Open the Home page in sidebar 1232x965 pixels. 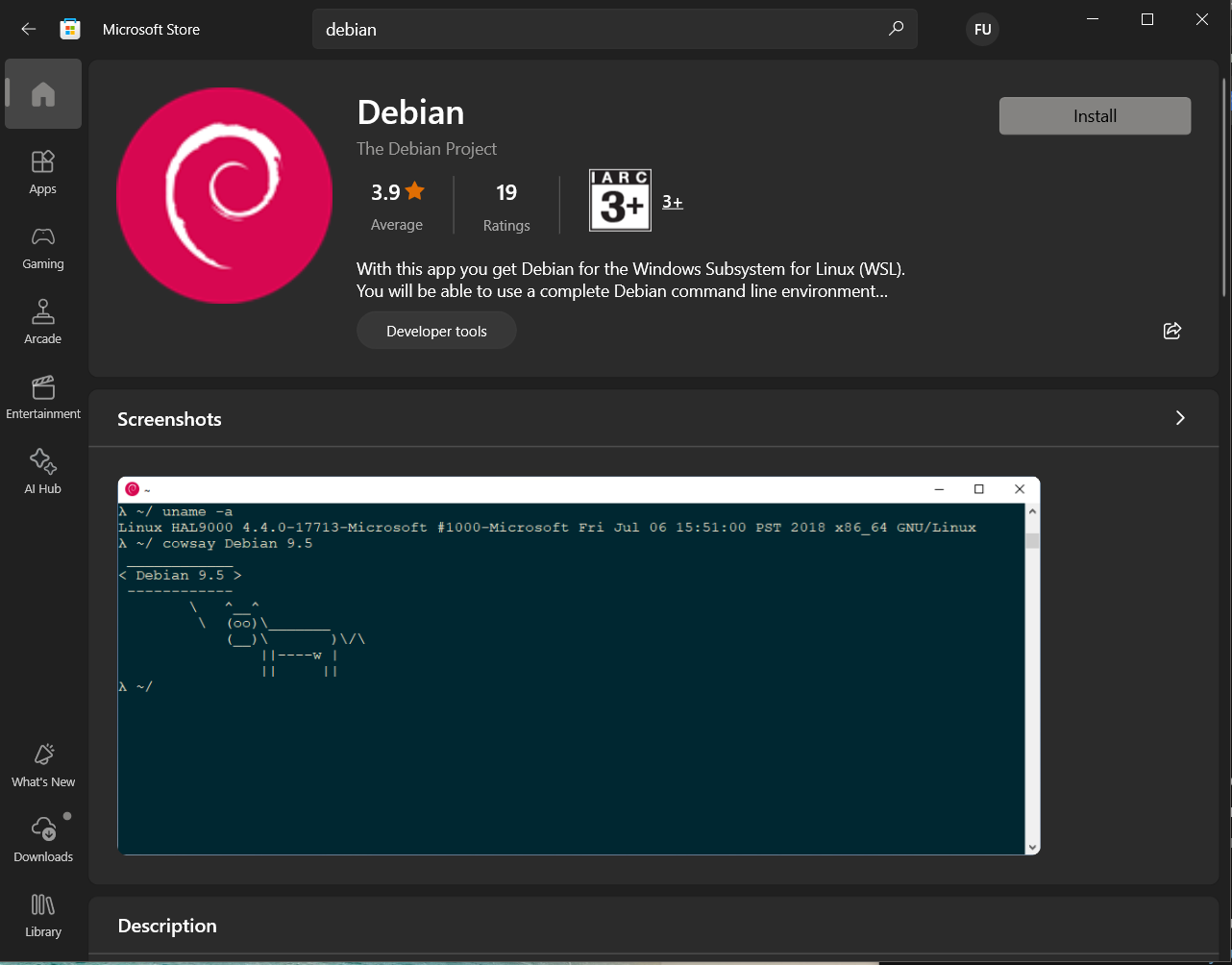pyautogui.click(x=43, y=94)
